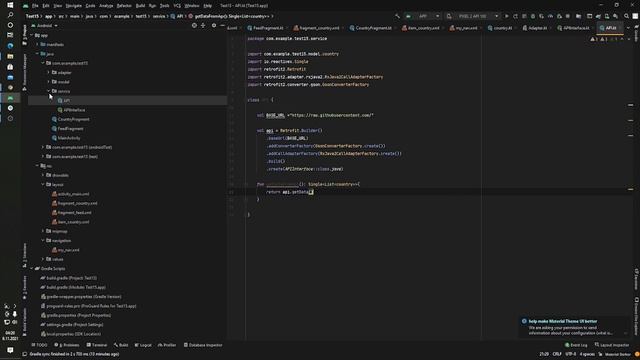Open the Pixel 2 device selector dropdown

click(473, 16)
